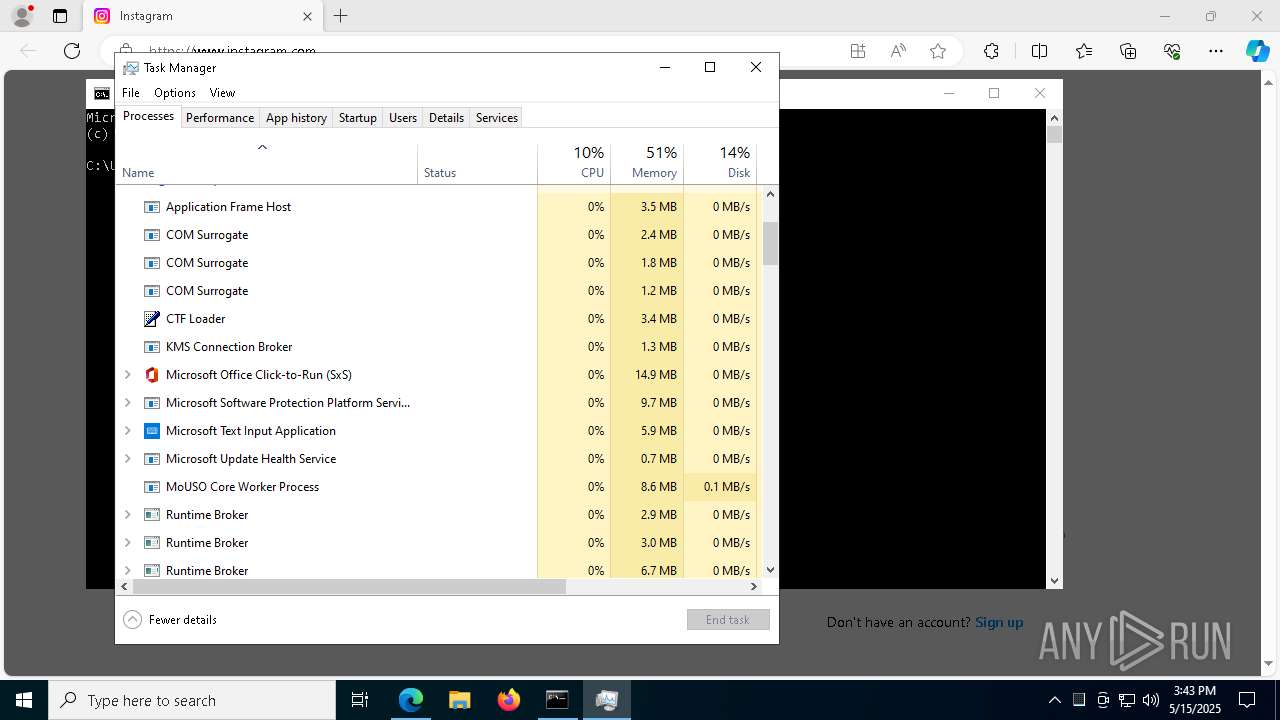Switch to Command Prompt on the taskbar
This screenshot has height=720, width=1280.
click(x=557, y=700)
